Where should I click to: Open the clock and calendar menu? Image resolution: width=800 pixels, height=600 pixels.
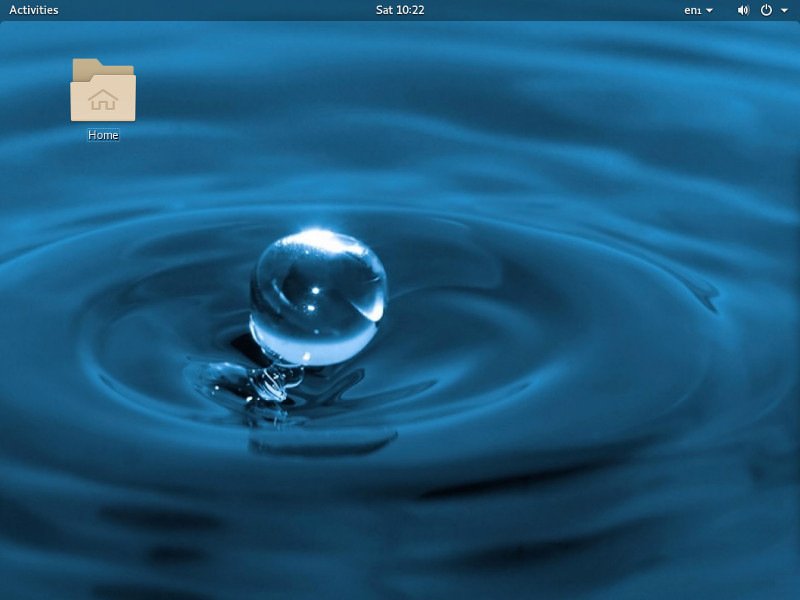(400, 10)
